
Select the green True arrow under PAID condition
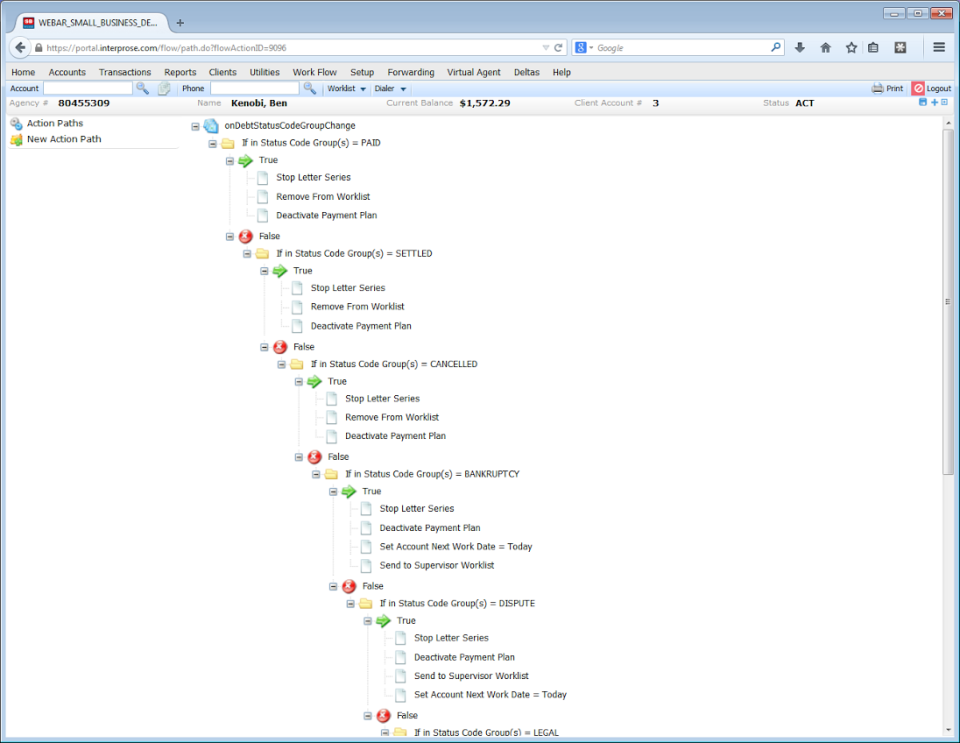[244, 160]
